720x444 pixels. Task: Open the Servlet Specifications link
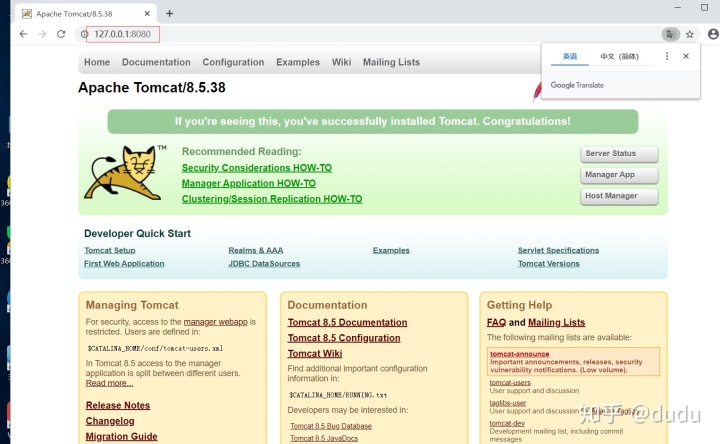click(x=558, y=250)
